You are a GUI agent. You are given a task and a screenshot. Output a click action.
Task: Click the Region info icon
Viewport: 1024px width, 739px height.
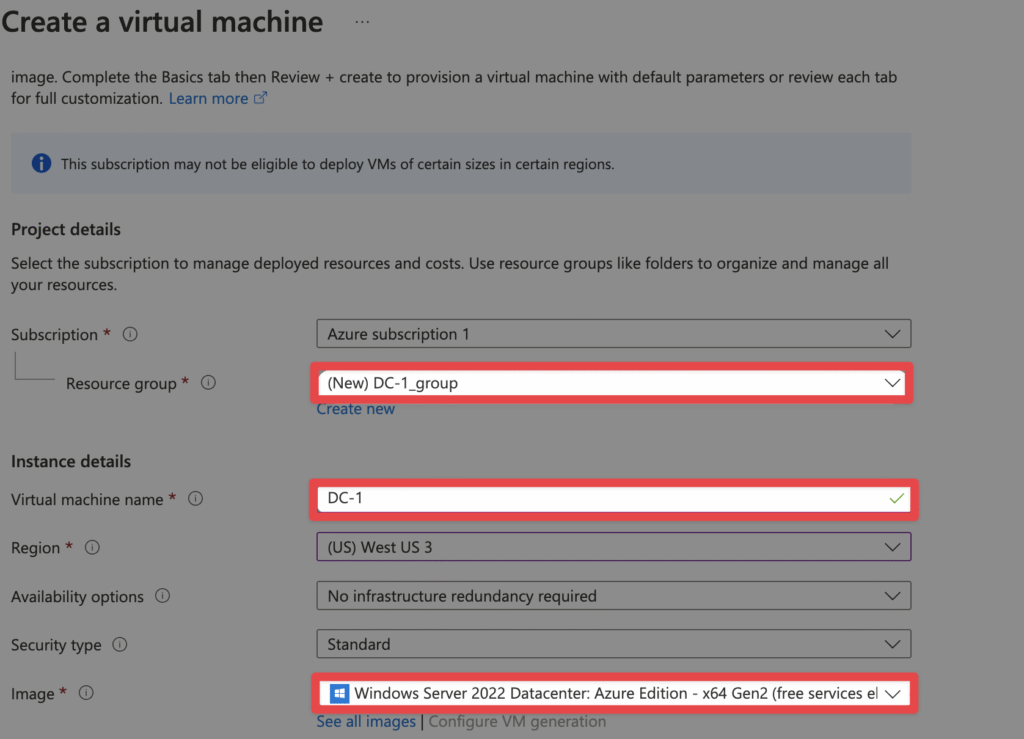(92, 547)
